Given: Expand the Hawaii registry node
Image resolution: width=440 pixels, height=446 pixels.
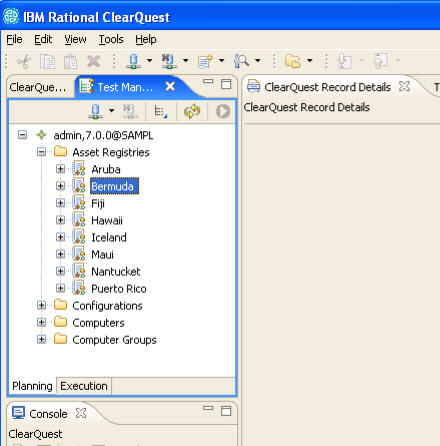Looking at the screenshot, I should (60, 220).
